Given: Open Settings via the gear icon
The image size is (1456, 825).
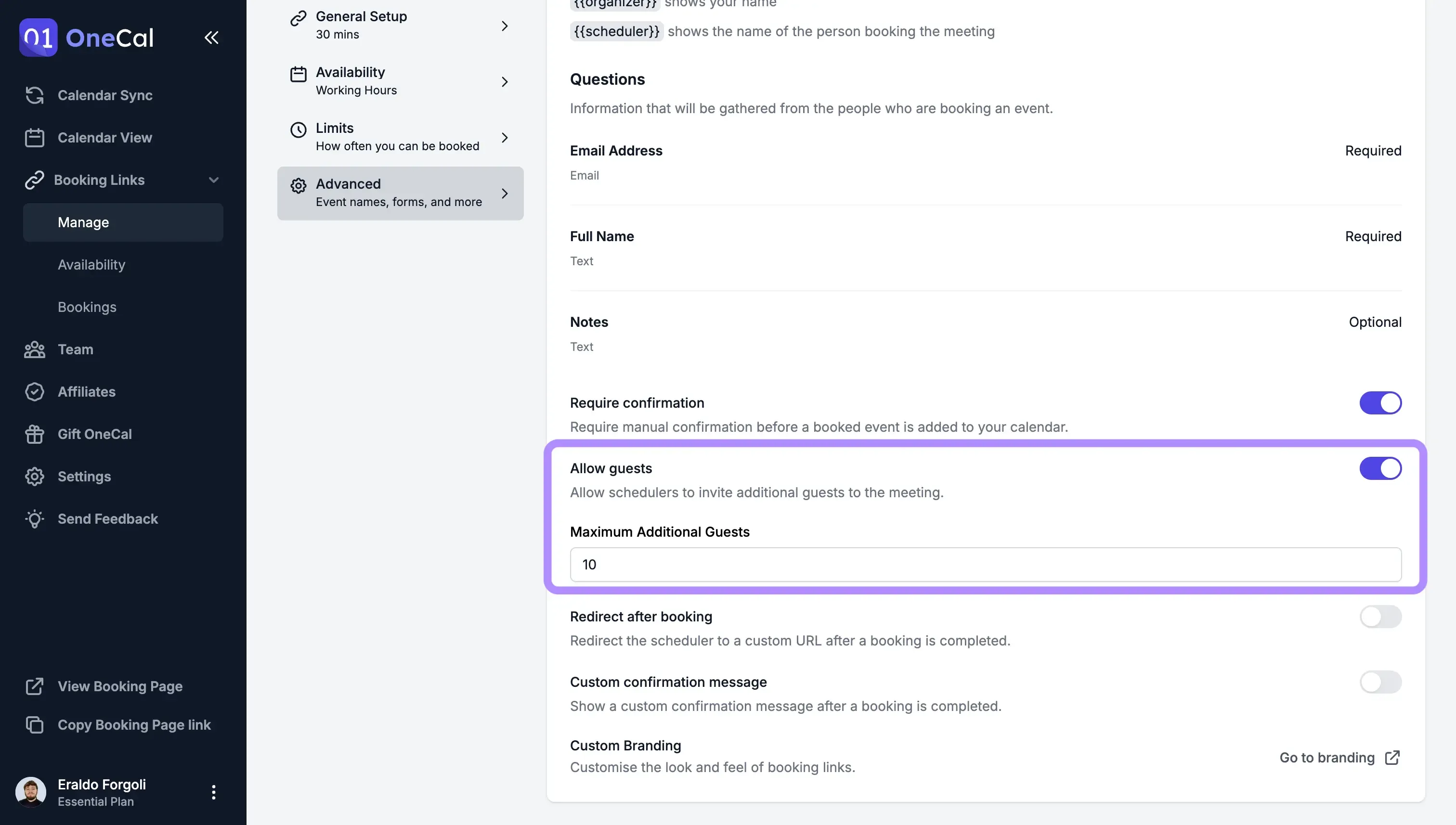Looking at the screenshot, I should 35,477.
